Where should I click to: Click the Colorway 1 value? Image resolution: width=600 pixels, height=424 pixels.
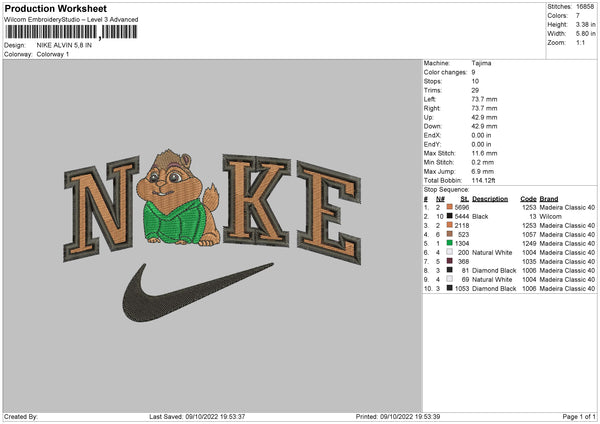click(53, 54)
